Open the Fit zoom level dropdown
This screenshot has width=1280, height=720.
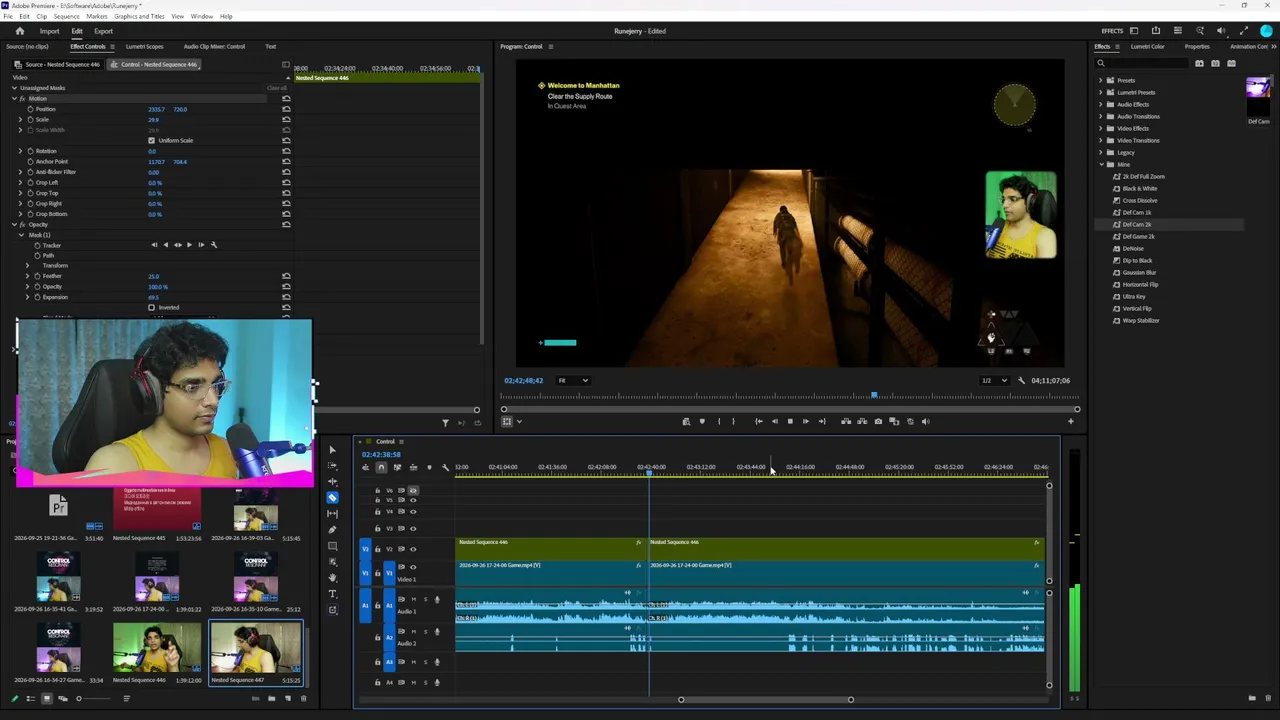pyautogui.click(x=573, y=380)
